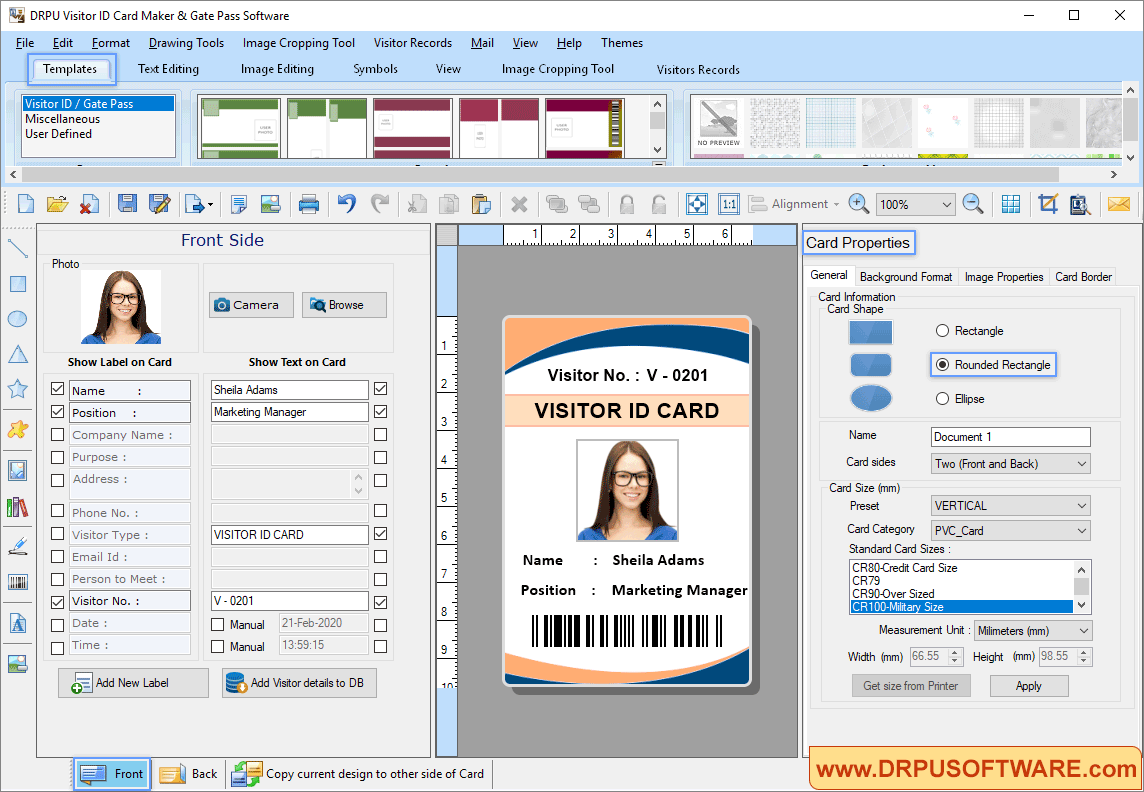
Task: Switch to the Symbols ribbon tab
Action: [x=376, y=69]
